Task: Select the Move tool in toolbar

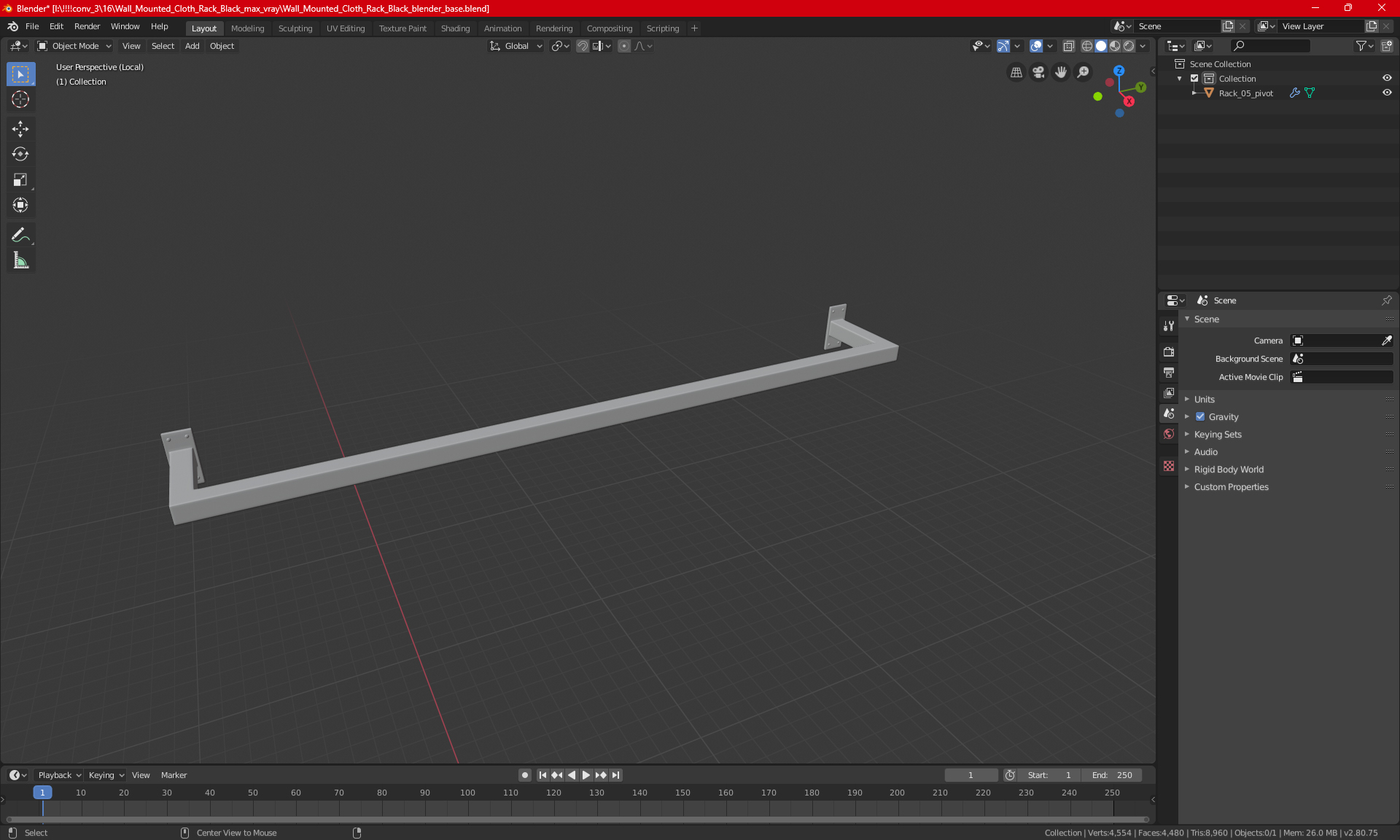Action: coord(20,129)
